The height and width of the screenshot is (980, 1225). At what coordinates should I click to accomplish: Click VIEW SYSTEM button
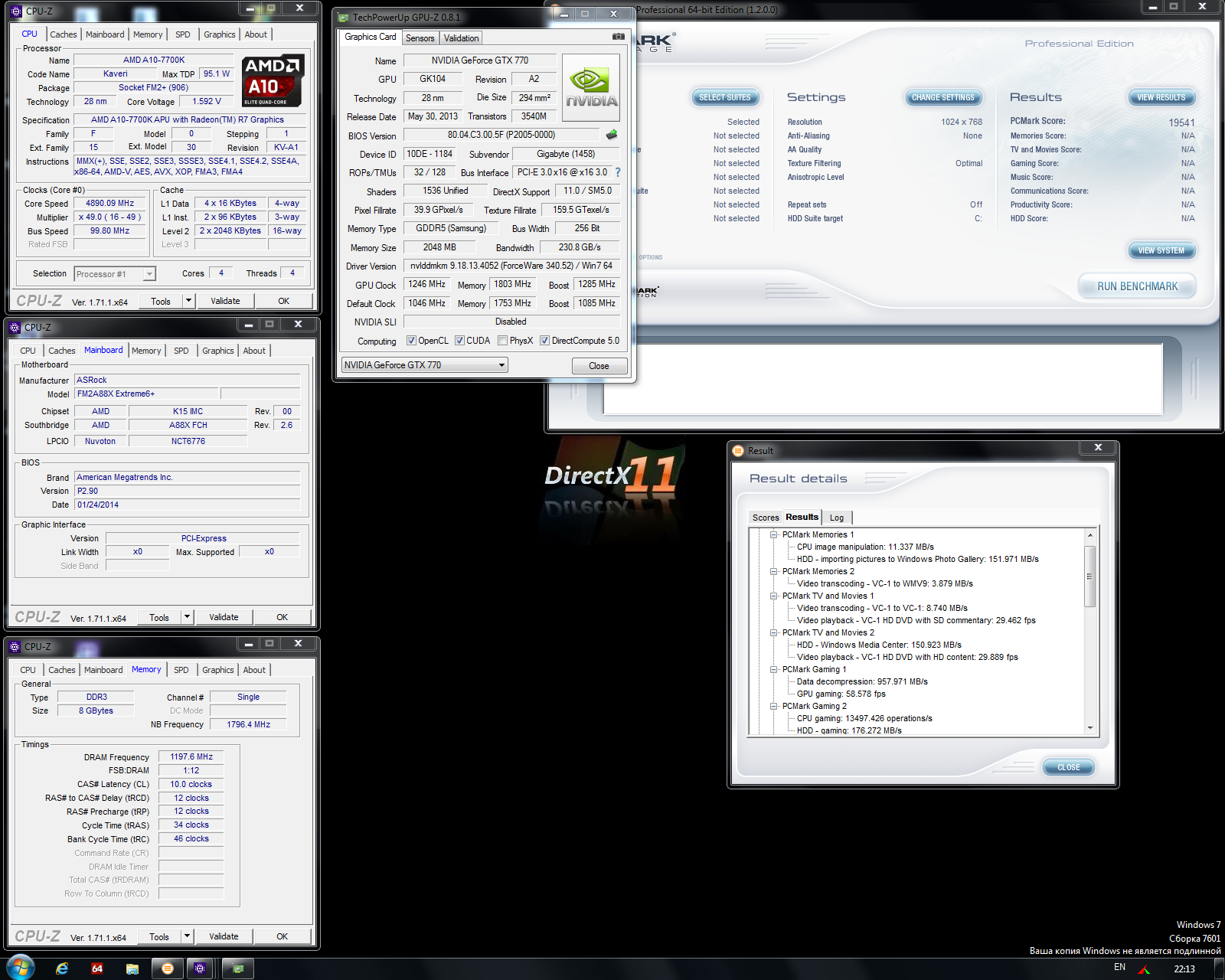(x=1161, y=250)
